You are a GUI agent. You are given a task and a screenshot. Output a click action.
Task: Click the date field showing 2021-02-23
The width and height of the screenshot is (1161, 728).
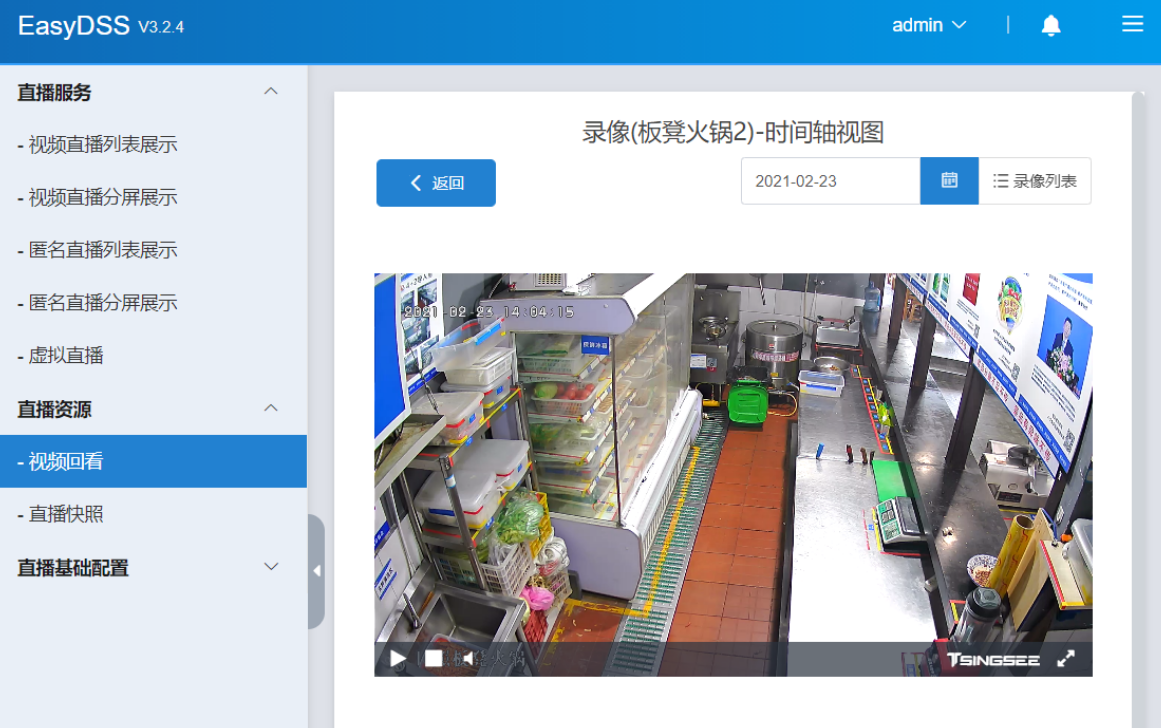(x=830, y=181)
